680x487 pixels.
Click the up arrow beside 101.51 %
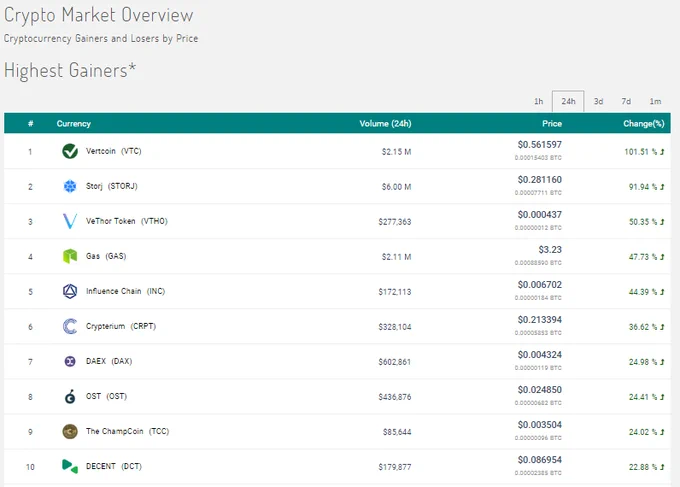662,152
